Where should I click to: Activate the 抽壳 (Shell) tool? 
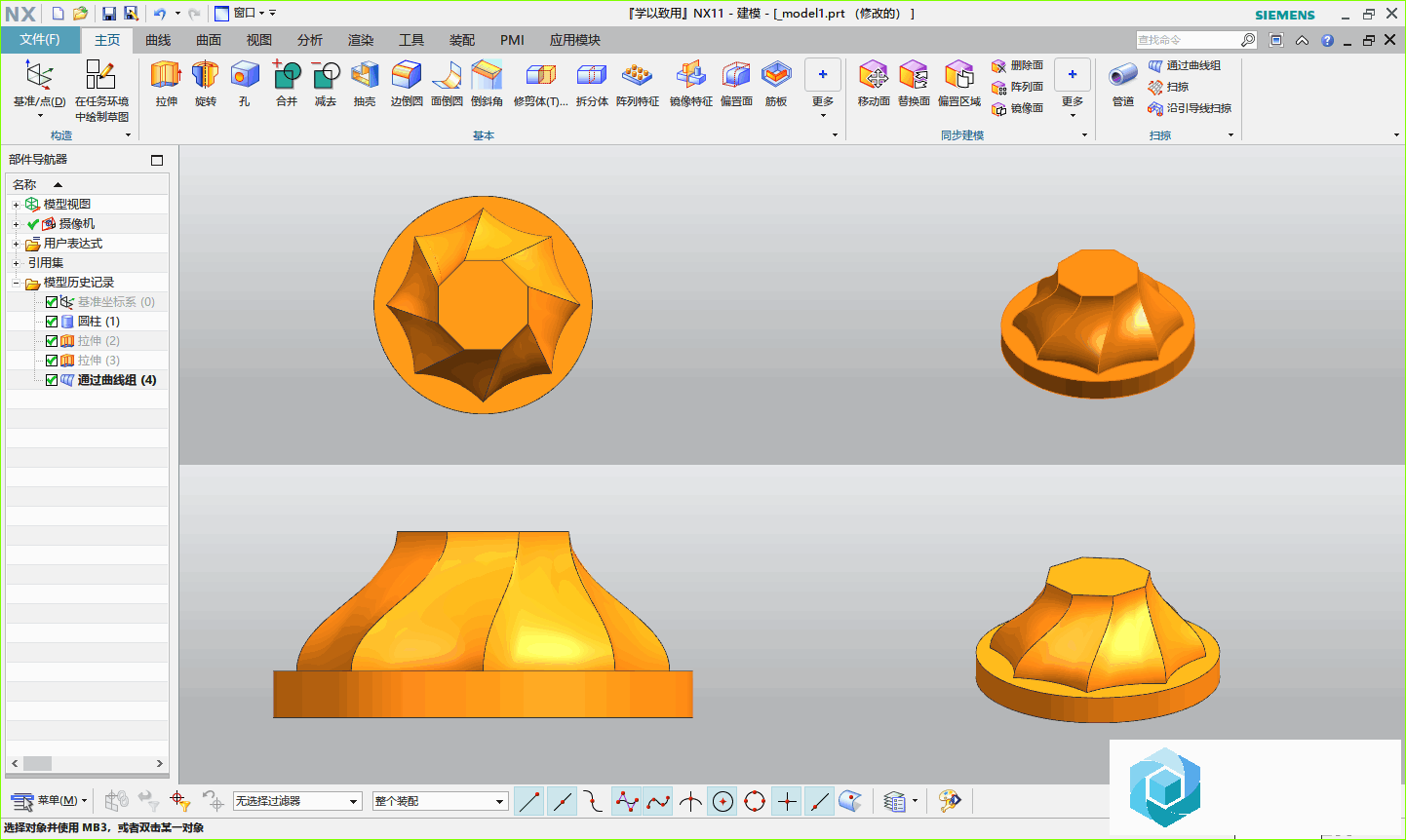(x=365, y=83)
